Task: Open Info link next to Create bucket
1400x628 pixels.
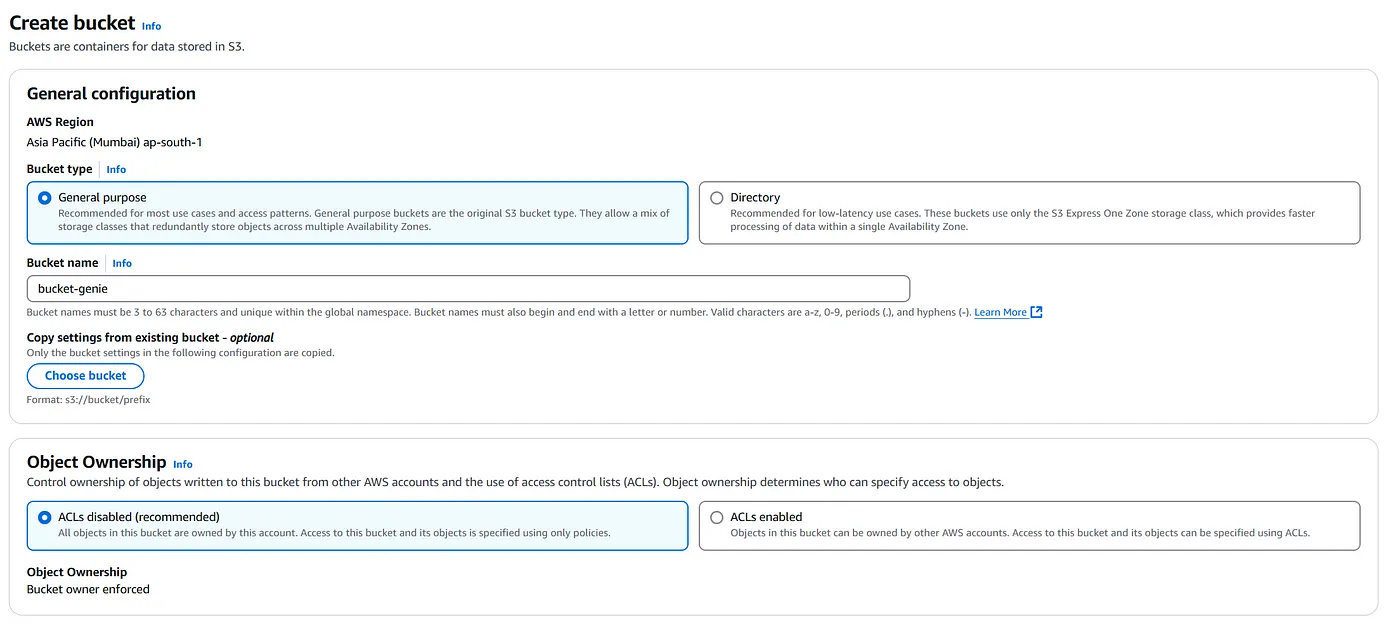Action: 151,26
